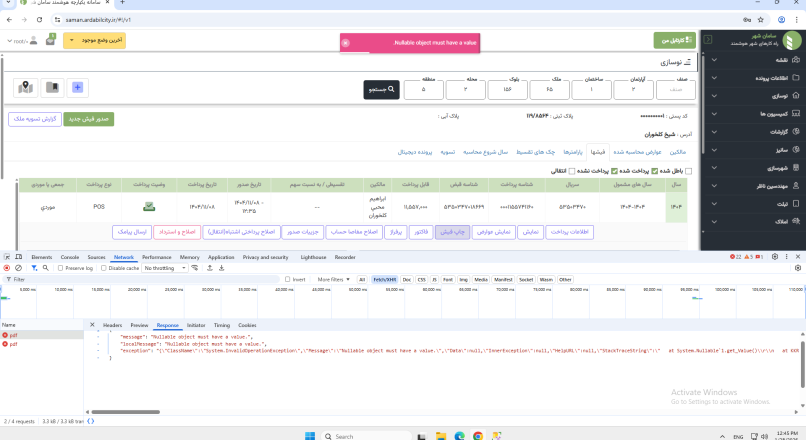The height and width of the screenshot is (440, 806).
Task: Toggle the پرداخت نشده checkbox
Action: point(614,171)
